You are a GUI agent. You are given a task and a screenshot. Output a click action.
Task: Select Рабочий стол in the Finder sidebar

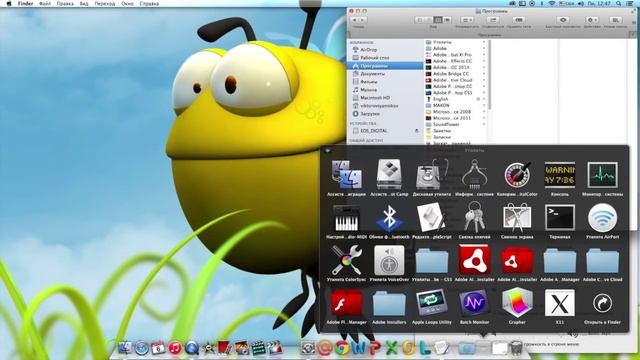click(385, 58)
